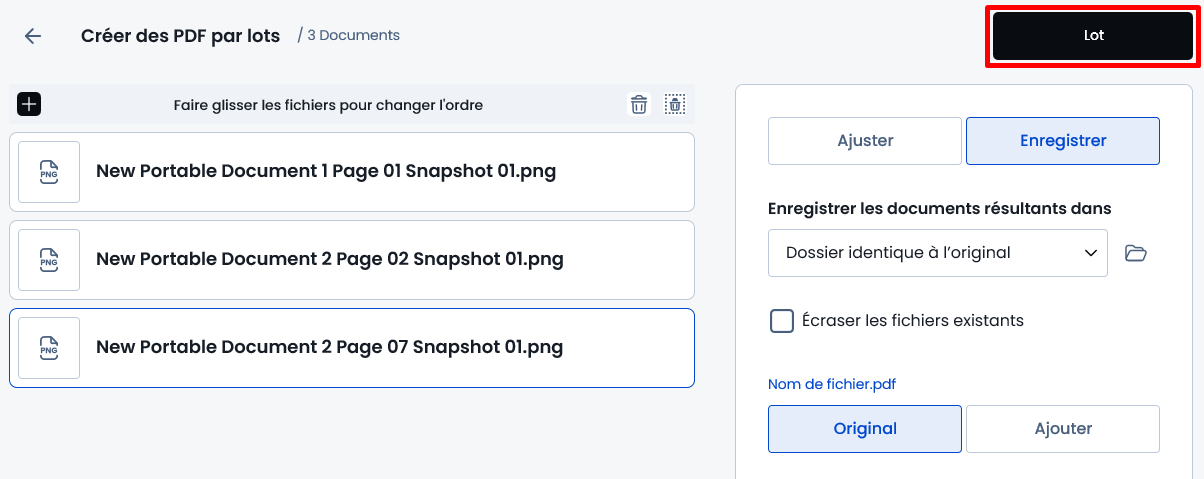Screen dimensions: 1204x479
Task: Expand the destination folder dropdown chevron
Action: [1091, 253]
